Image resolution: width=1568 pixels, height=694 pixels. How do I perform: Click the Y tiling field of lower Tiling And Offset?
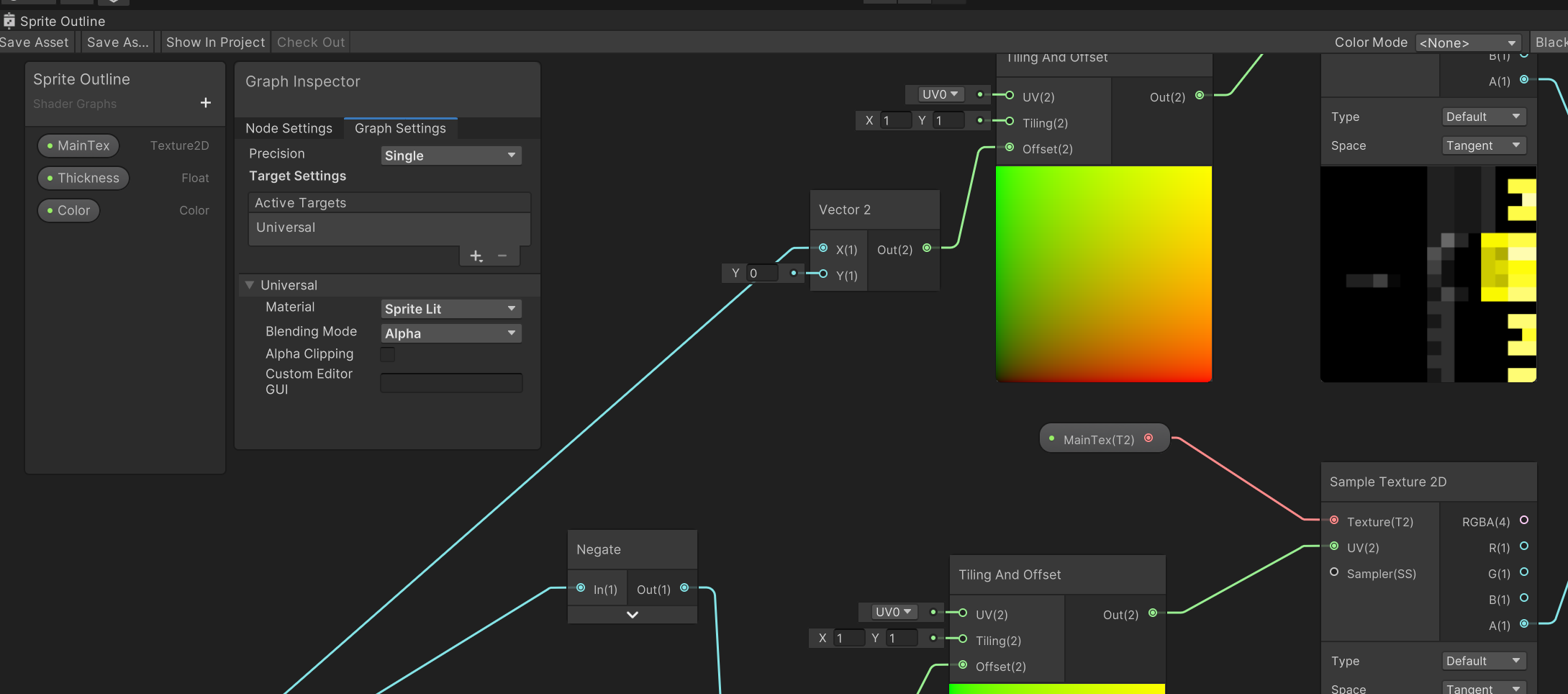[x=902, y=638]
